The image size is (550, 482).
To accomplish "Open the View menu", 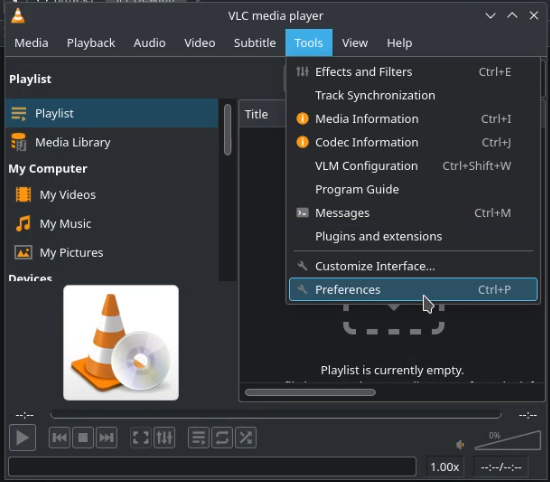I will [355, 43].
